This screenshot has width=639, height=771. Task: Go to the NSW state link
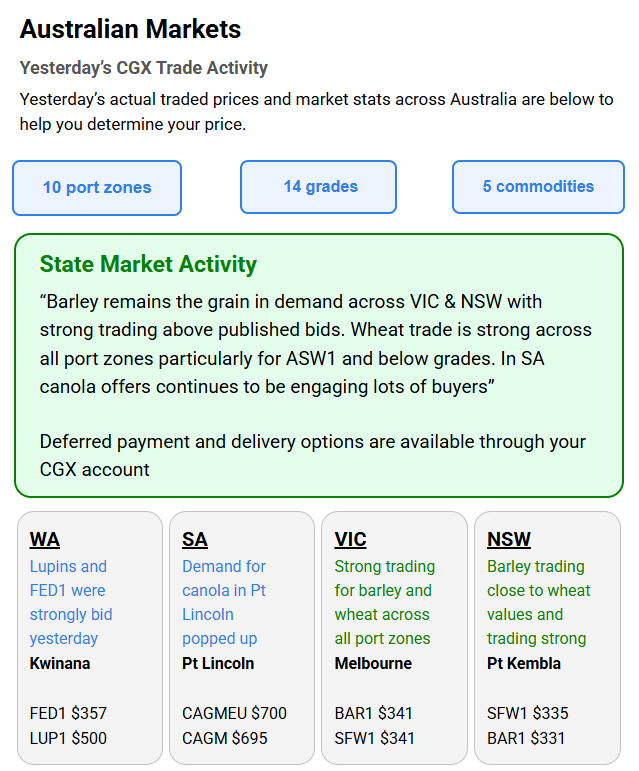508,540
